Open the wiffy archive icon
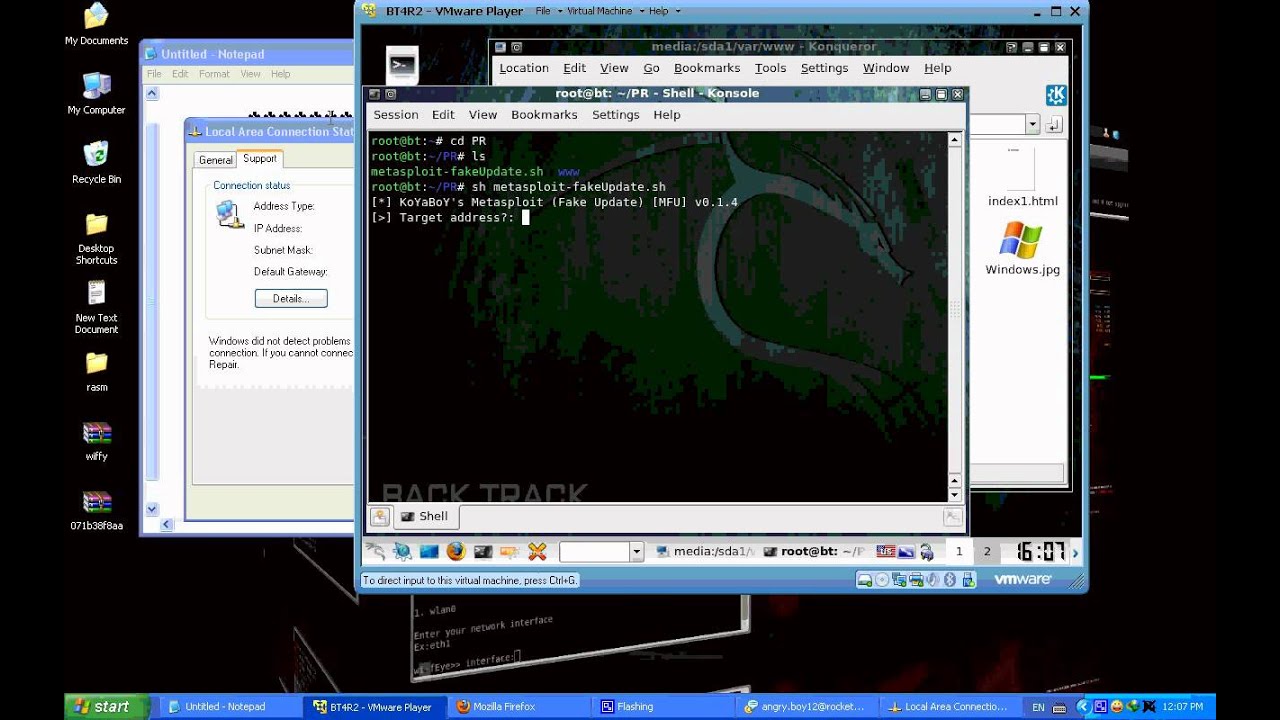 pos(96,432)
